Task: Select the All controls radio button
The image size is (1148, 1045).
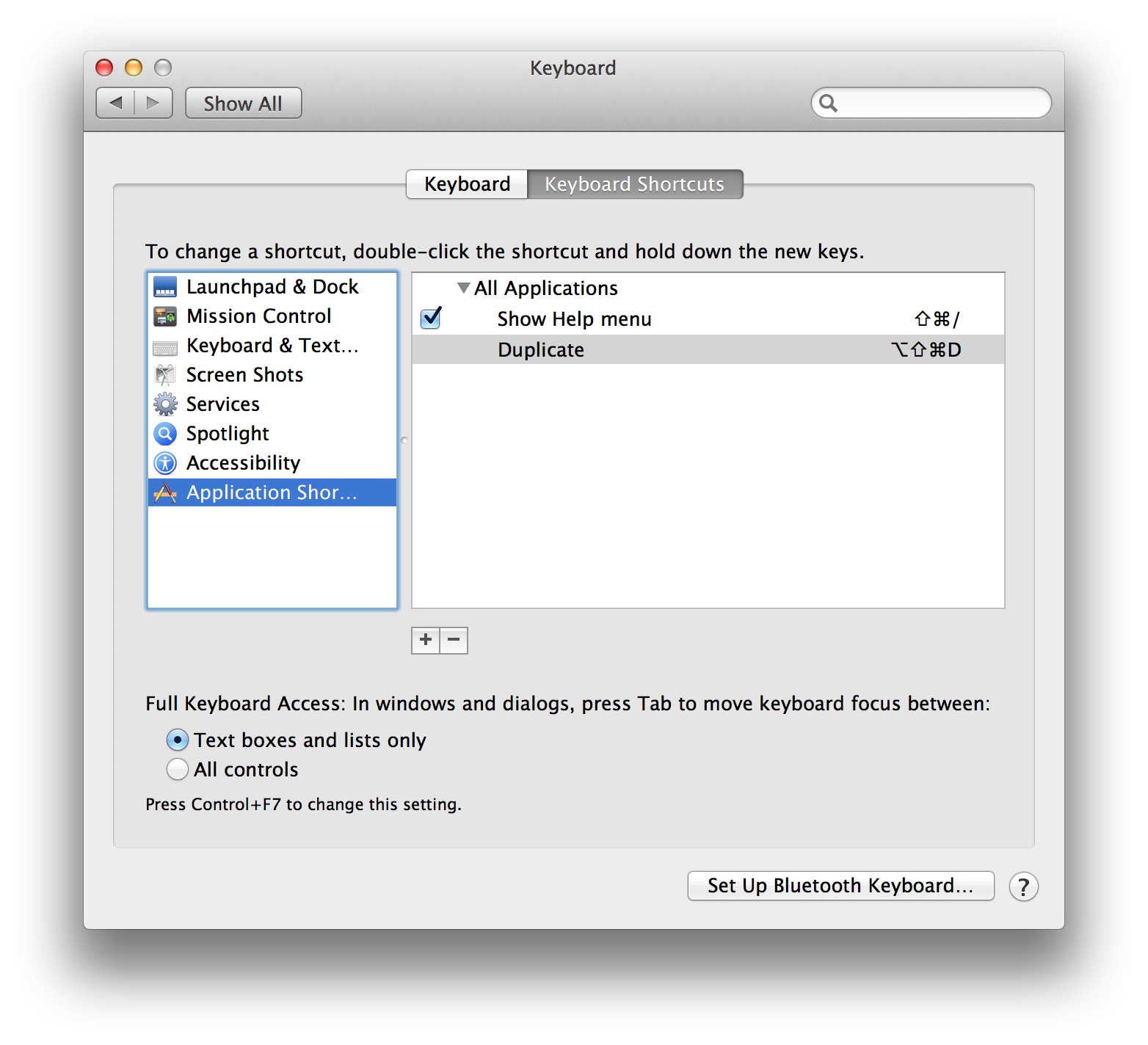Action: 178,769
